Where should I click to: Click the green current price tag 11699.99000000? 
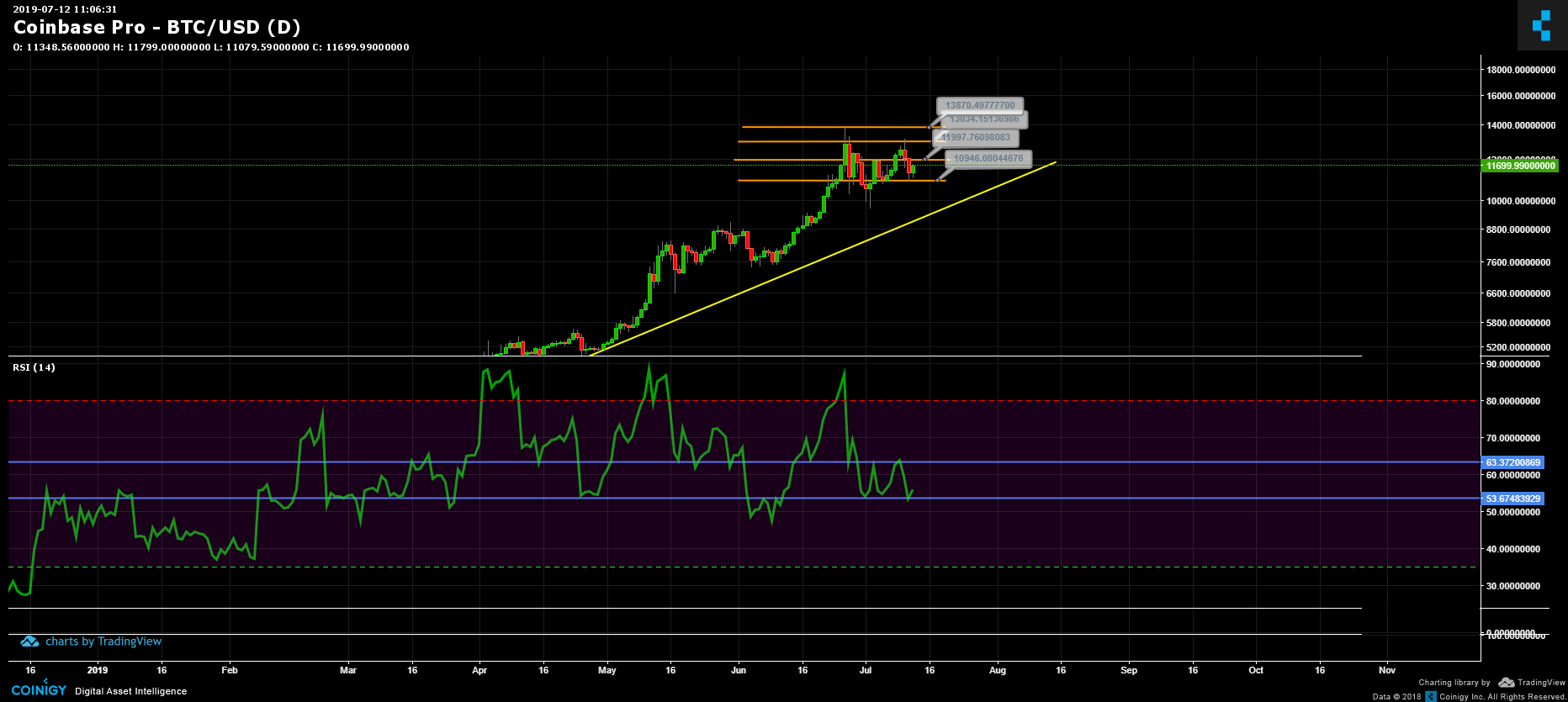[x=1521, y=166]
